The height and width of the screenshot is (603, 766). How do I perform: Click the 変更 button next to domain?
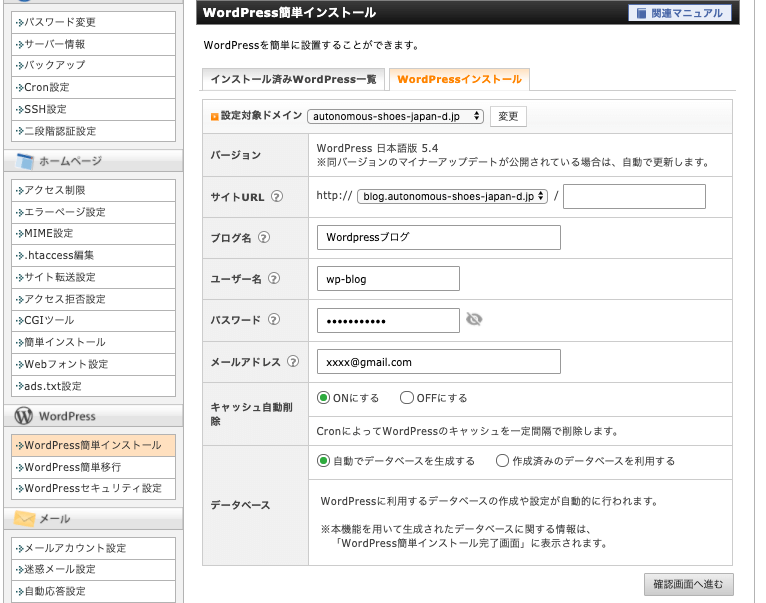[x=508, y=116]
